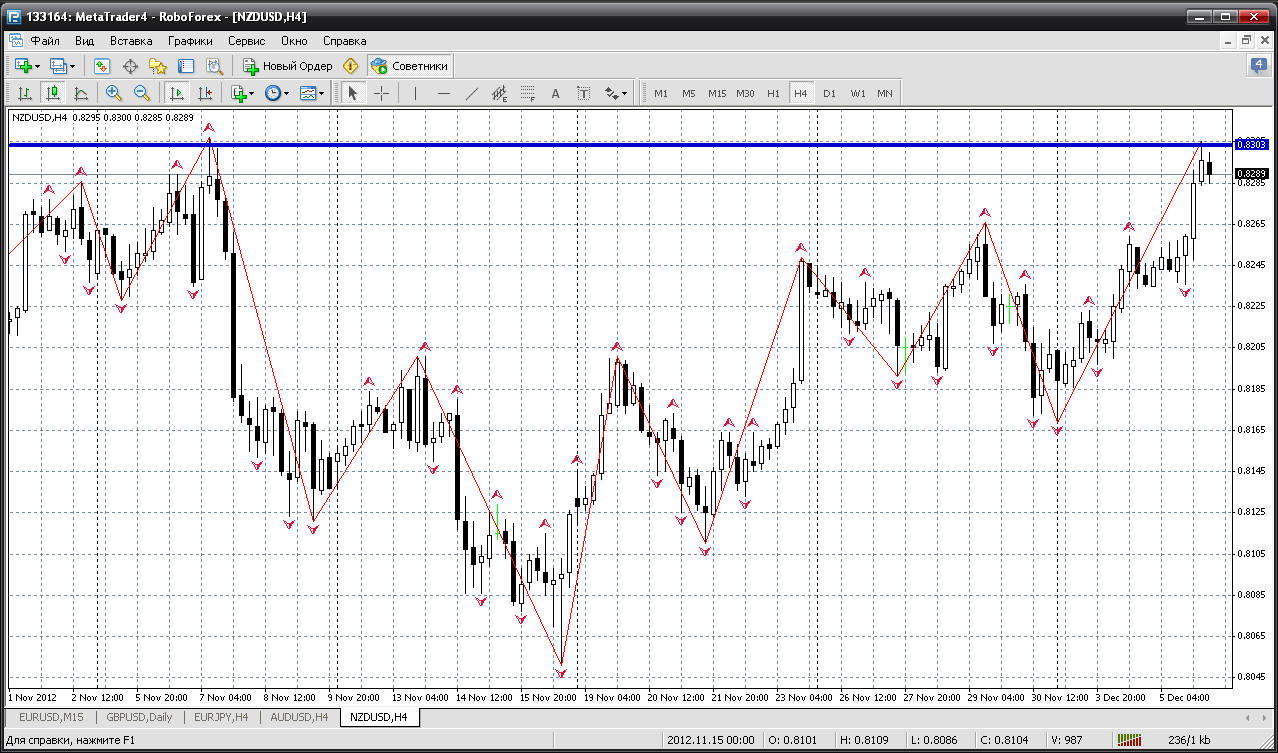Toggle chart auto scroll
The width and height of the screenshot is (1278, 753).
click(x=177, y=93)
